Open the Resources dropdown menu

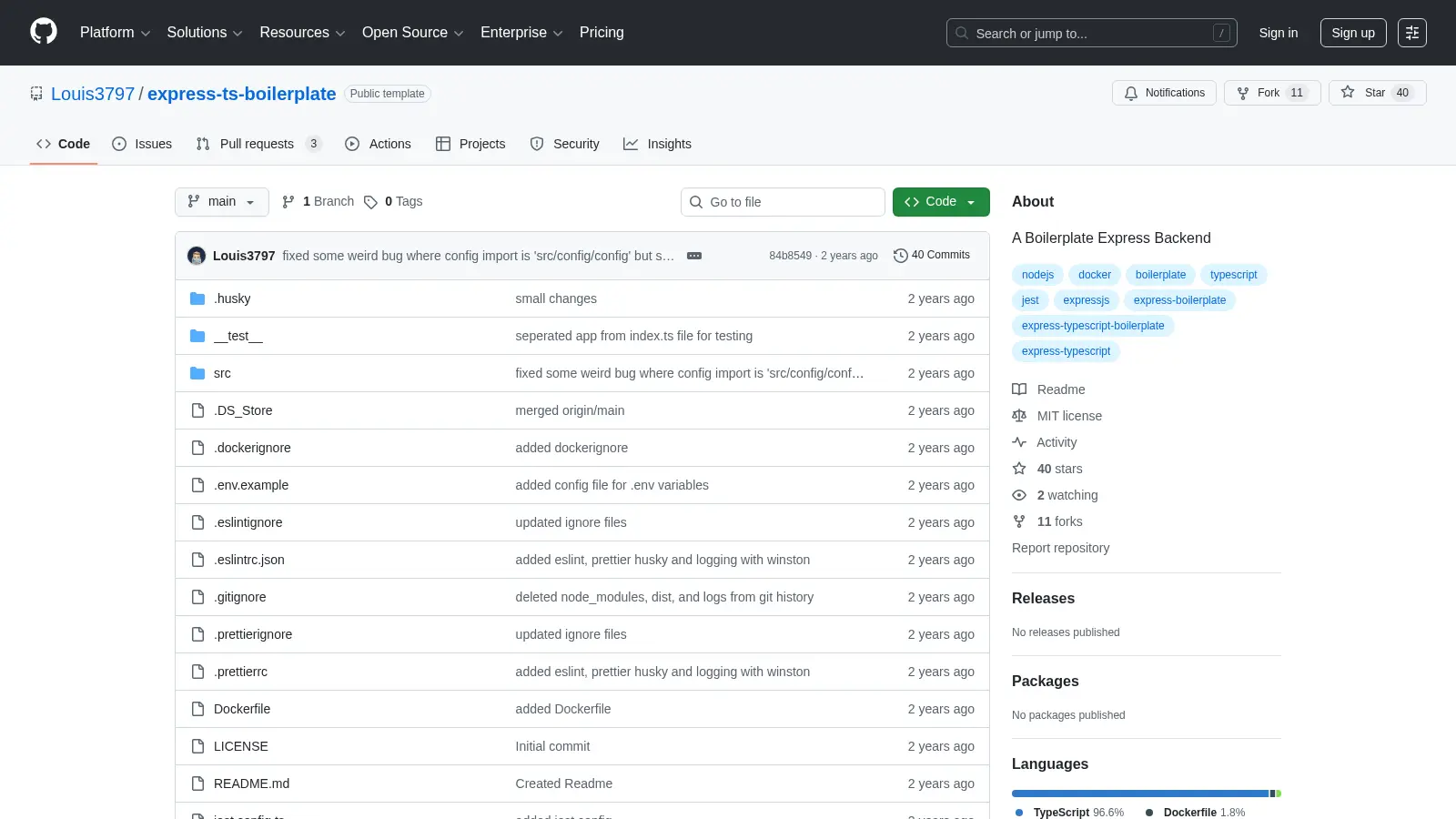point(302,33)
